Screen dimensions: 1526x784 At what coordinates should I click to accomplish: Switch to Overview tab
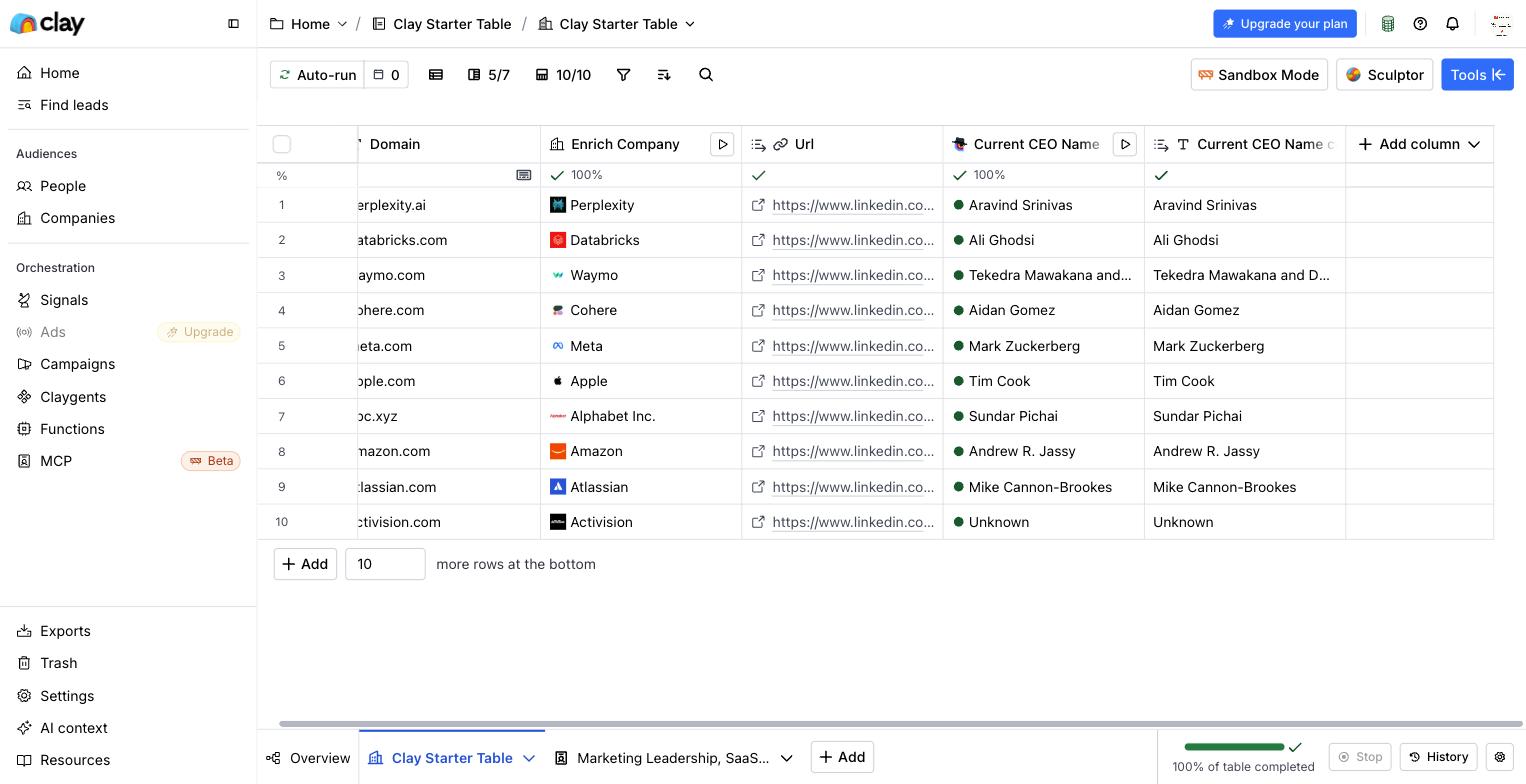[308, 758]
